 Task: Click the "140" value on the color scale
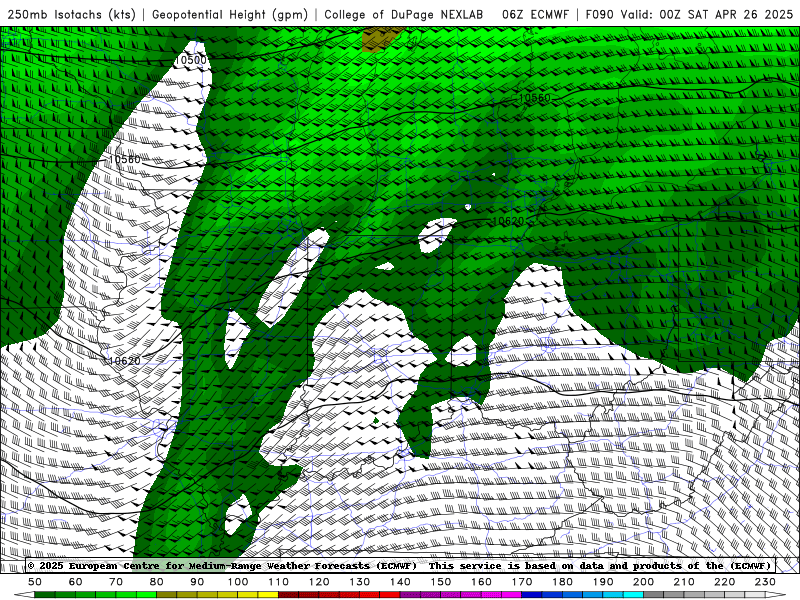401,582
